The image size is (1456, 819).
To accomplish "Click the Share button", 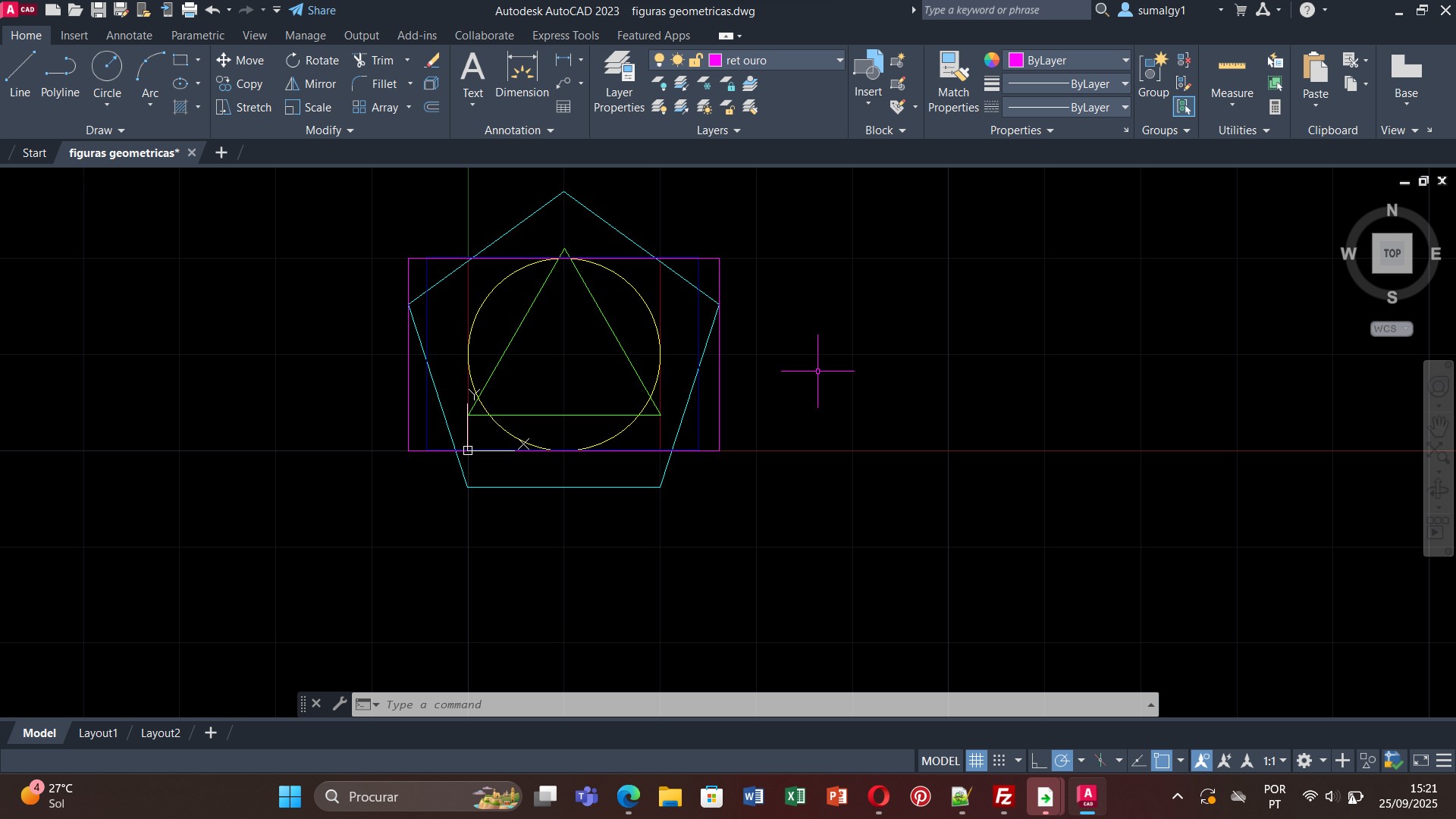I will click(312, 11).
